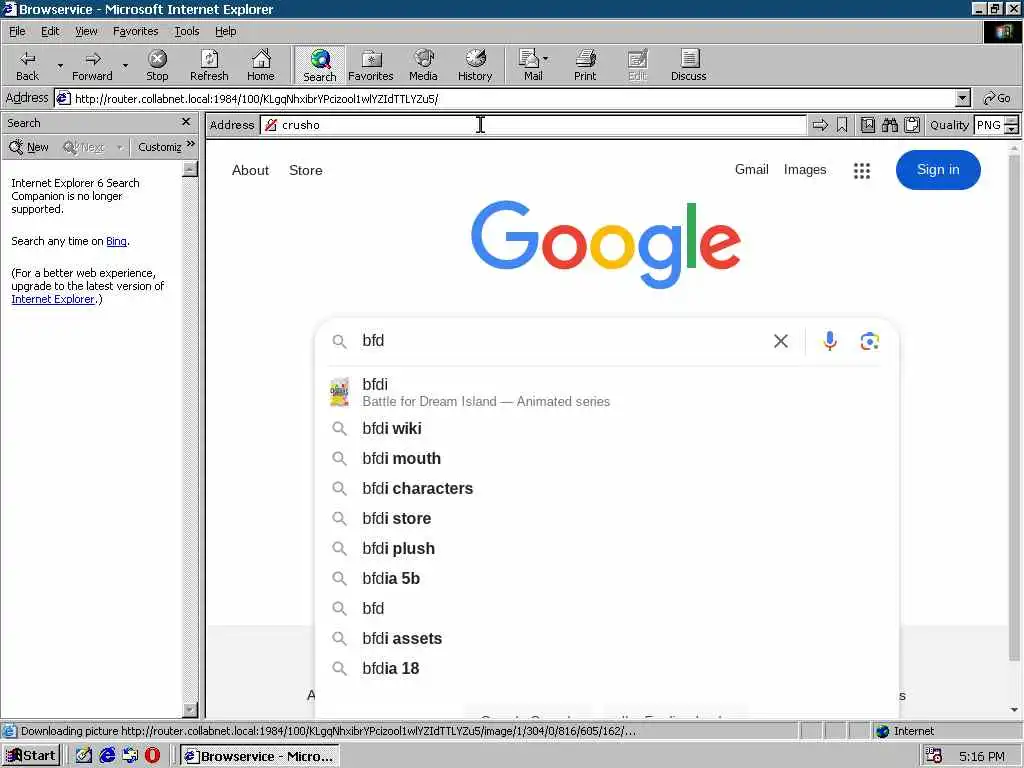
Task: Reload the page using Refresh
Action: (x=209, y=65)
